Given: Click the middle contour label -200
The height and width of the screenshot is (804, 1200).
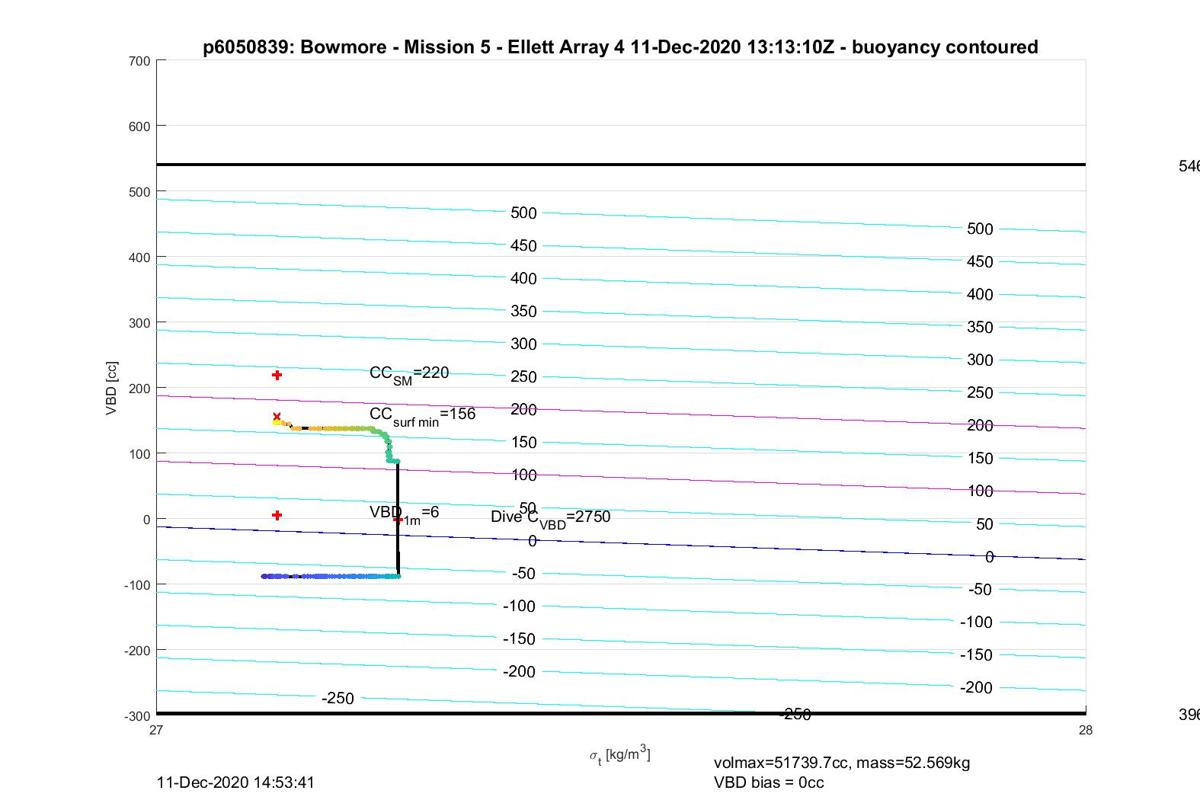Looking at the screenshot, I should coord(519,672).
